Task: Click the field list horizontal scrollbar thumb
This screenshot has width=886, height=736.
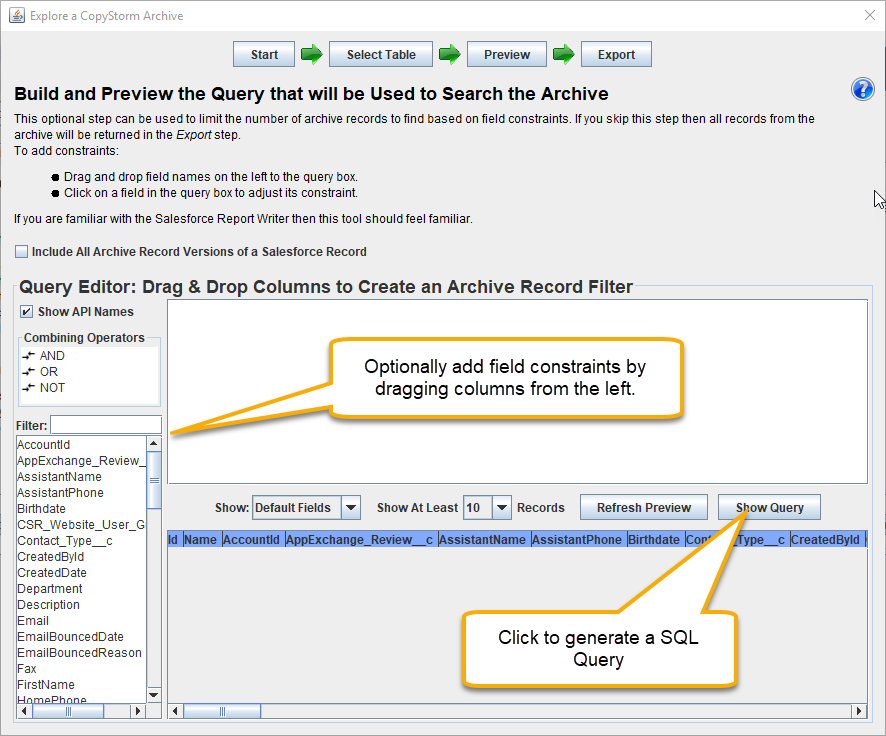Action: (x=68, y=711)
